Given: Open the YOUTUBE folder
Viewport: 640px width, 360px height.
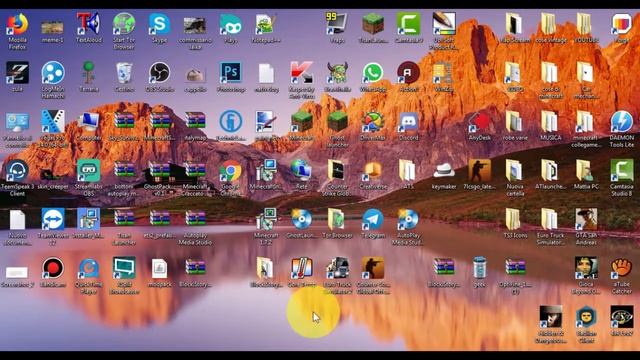Looking at the screenshot, I should [585, 24].
